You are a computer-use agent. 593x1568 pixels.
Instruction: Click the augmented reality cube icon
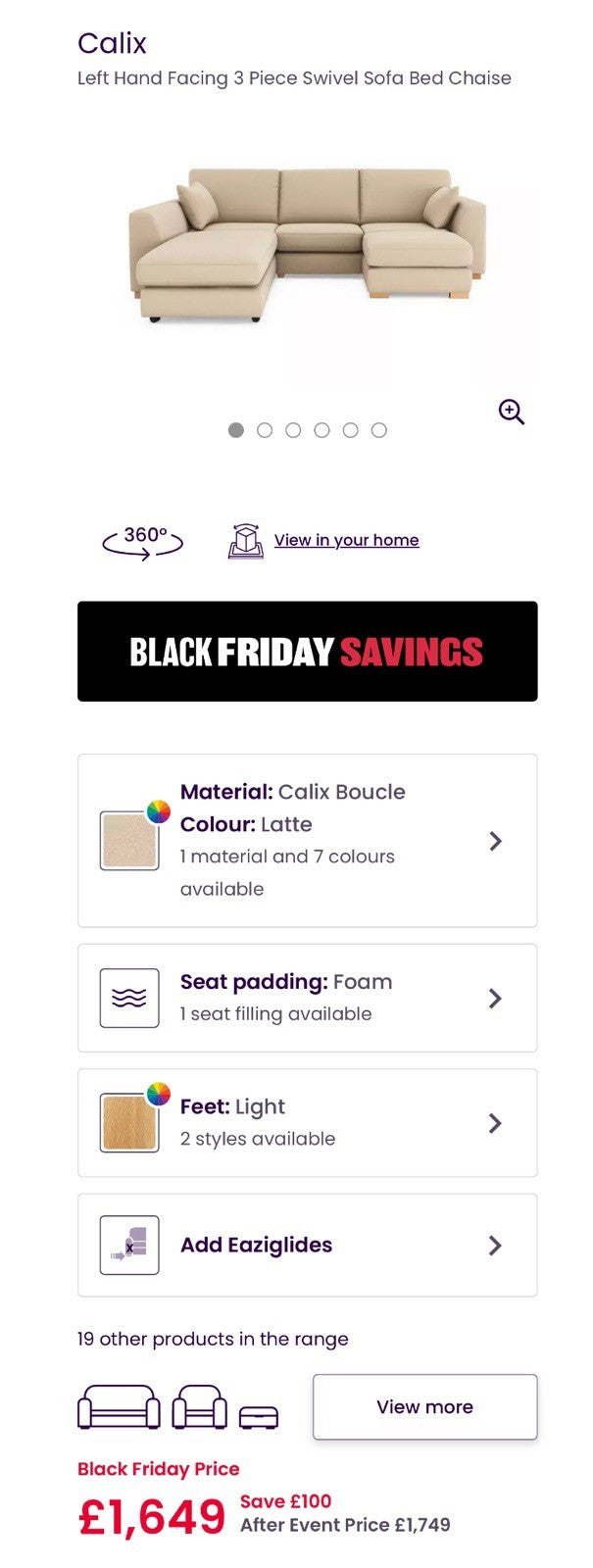[245, 541]
